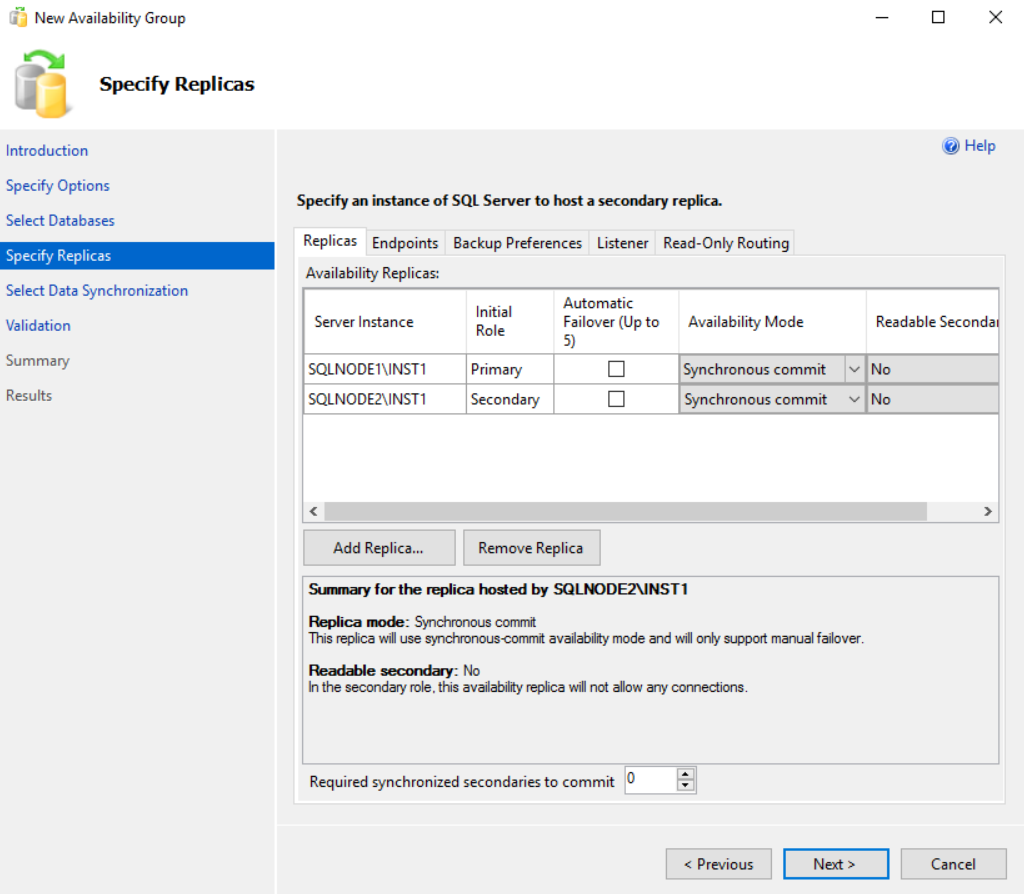Click the Remove Replica button
Screen dimensions: 1024x894
pos(531,547)
